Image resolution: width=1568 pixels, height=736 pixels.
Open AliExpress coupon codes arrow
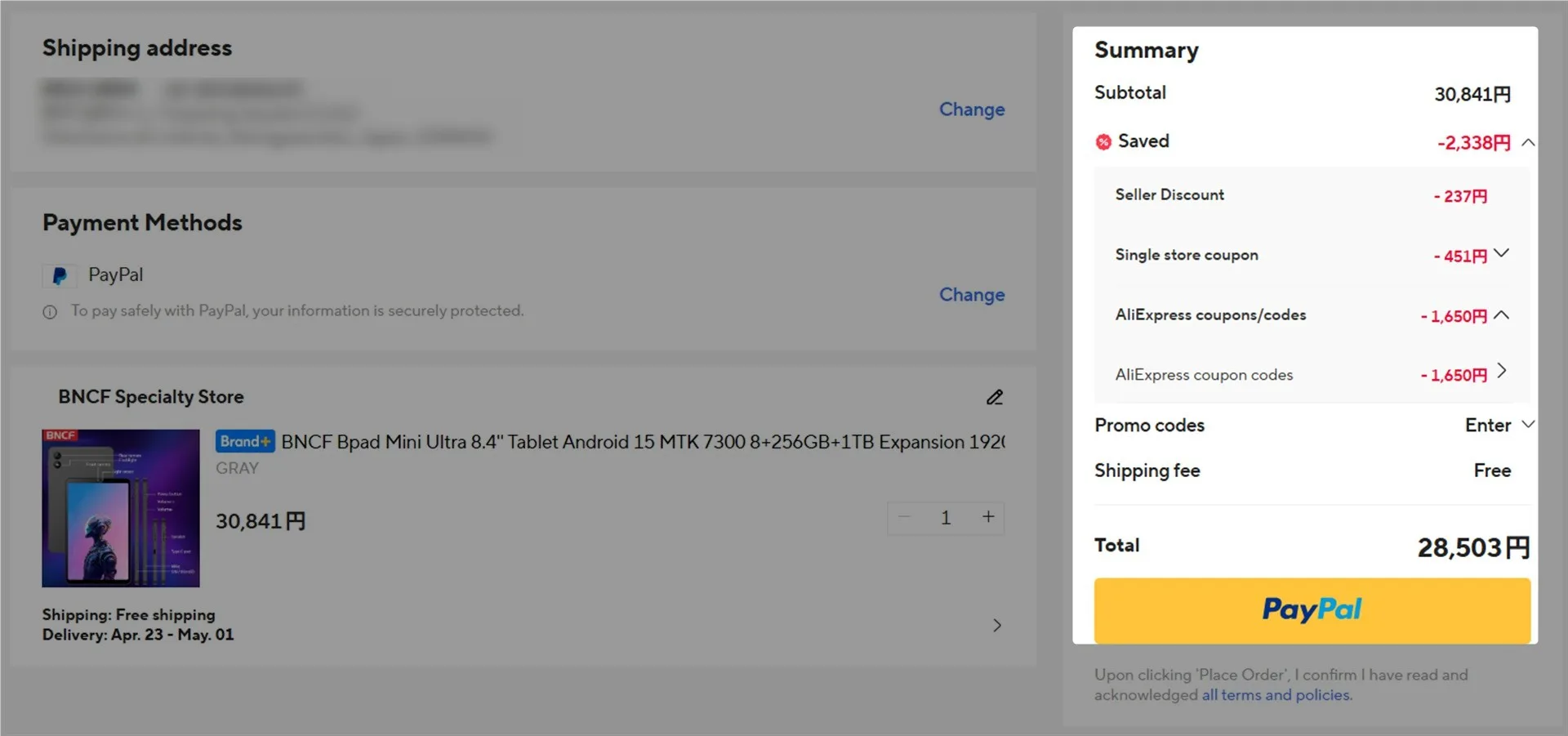pos(1501,372)
